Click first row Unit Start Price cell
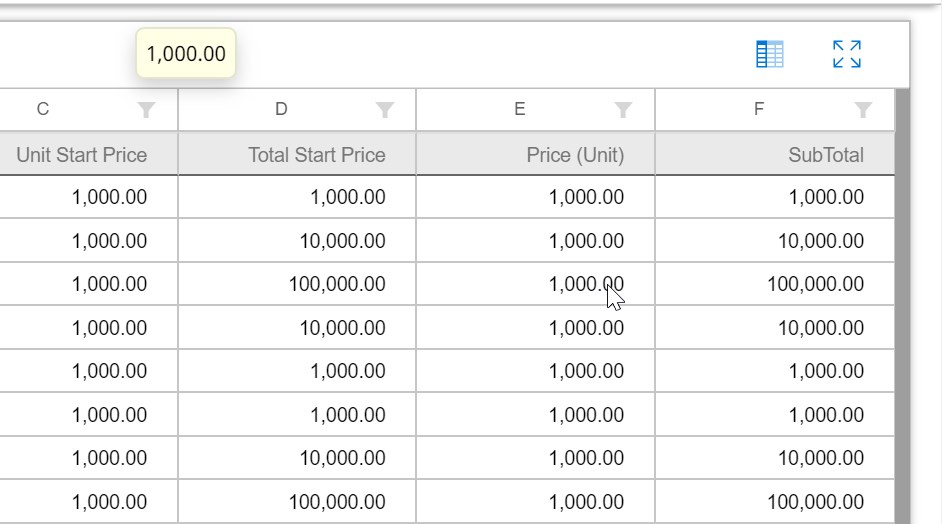This screenshot has height=524, width=942. coord(109,198)
